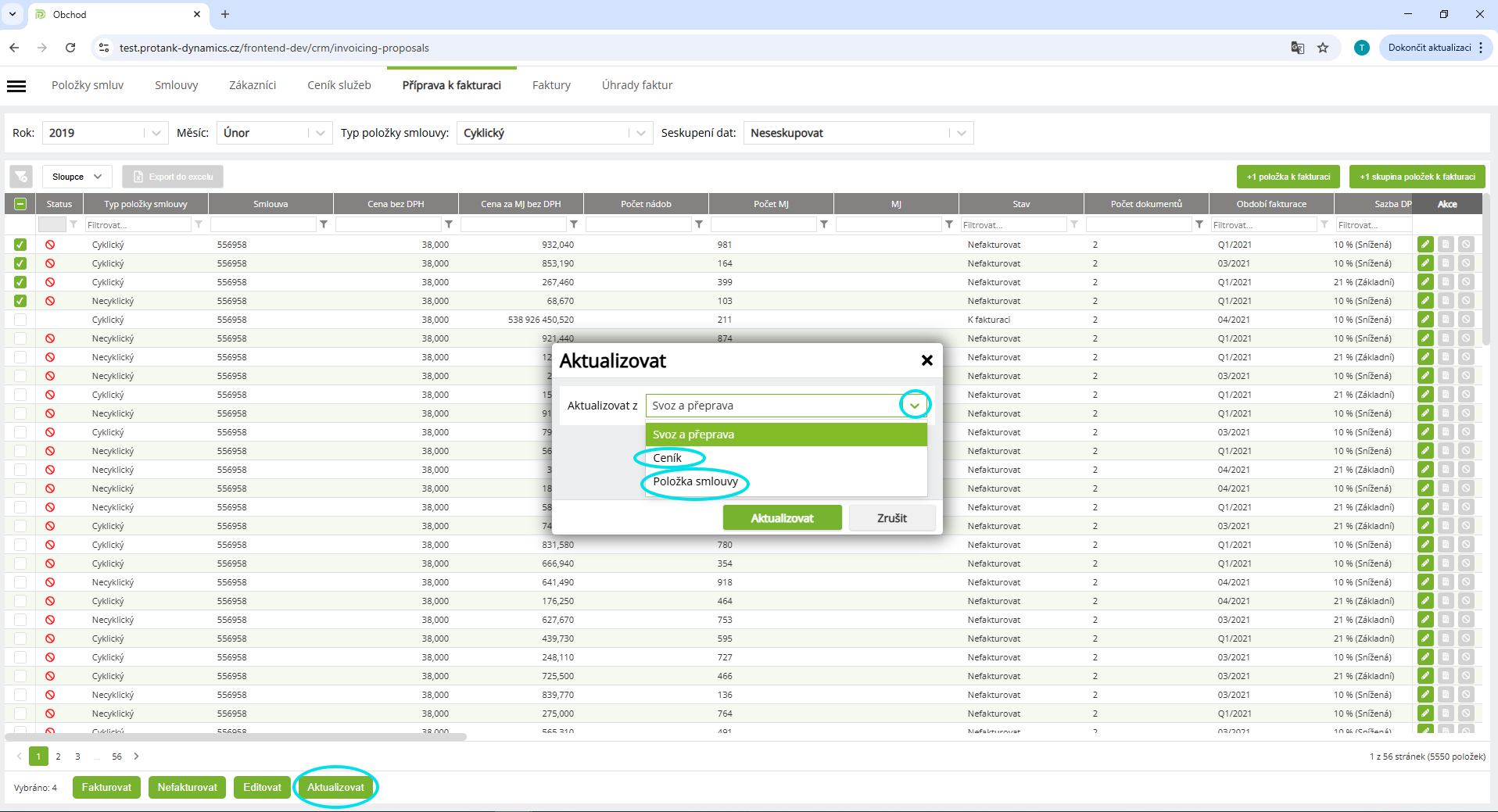Go to last pagination page 56
The height and width of the screenshot is (812, 1498).
click(x=116, y=757)
